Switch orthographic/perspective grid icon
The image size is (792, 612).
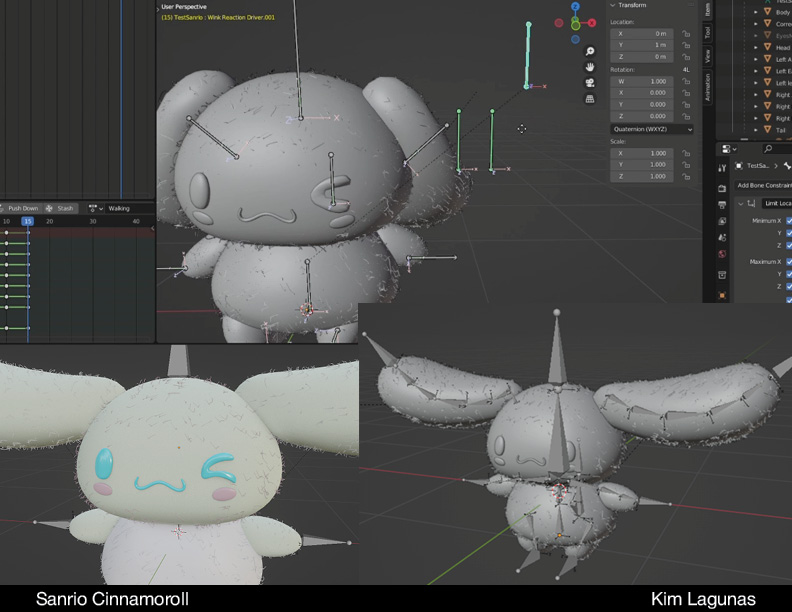coord(589,99)
